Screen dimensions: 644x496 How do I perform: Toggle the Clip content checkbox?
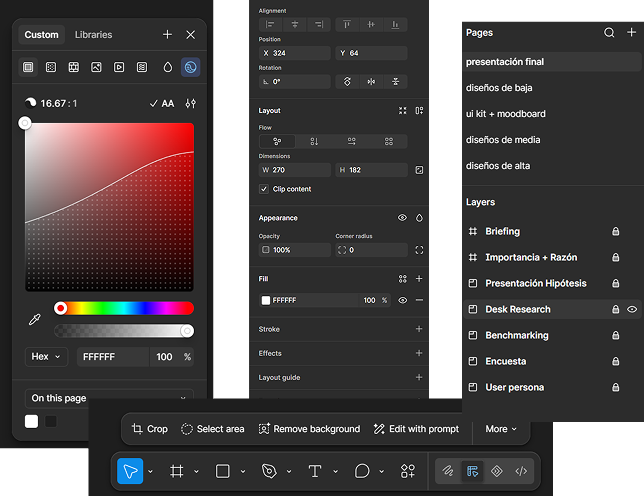[x=264, y=189]
